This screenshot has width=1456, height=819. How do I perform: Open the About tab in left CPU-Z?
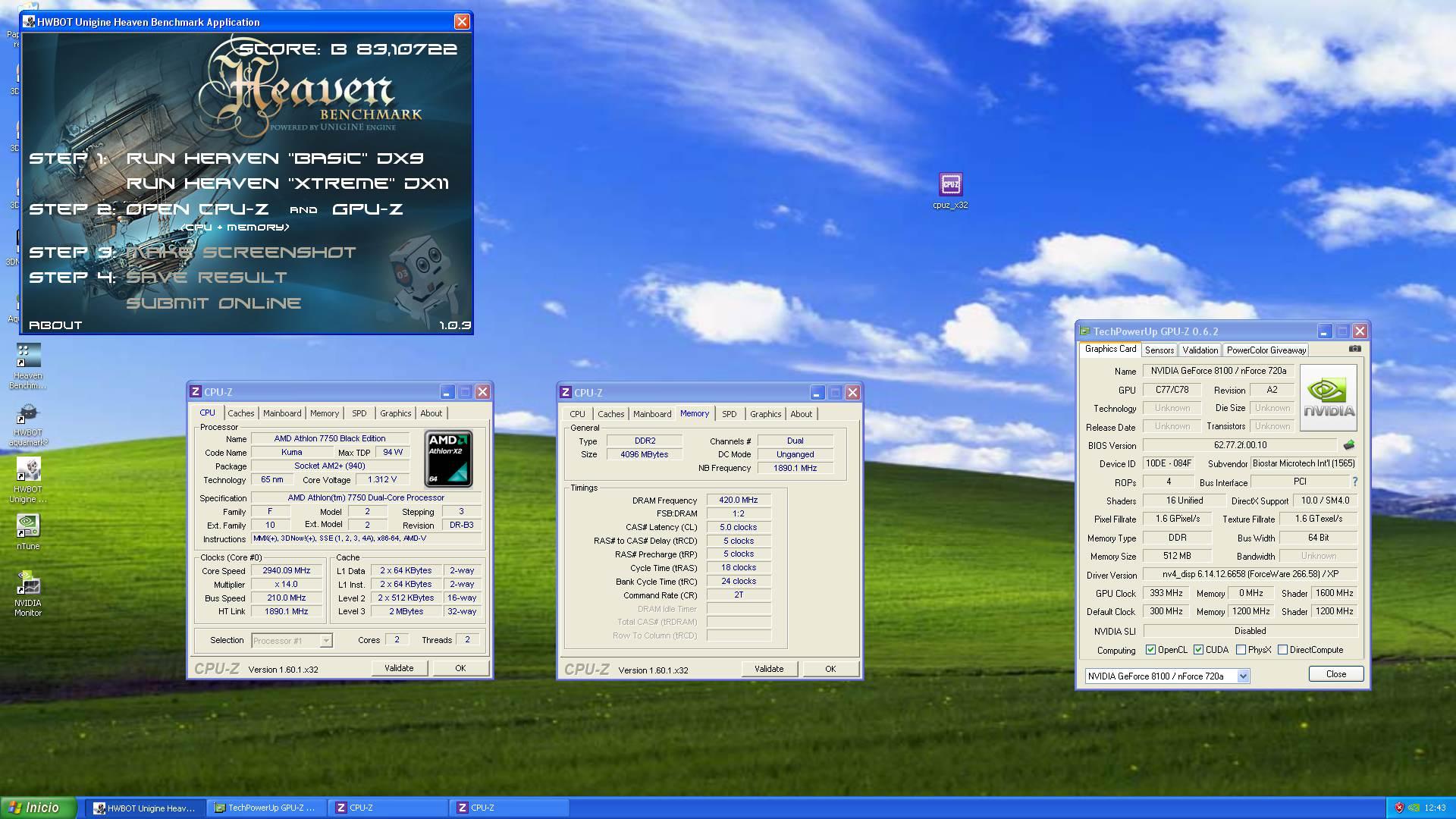[x=431, y=413]
